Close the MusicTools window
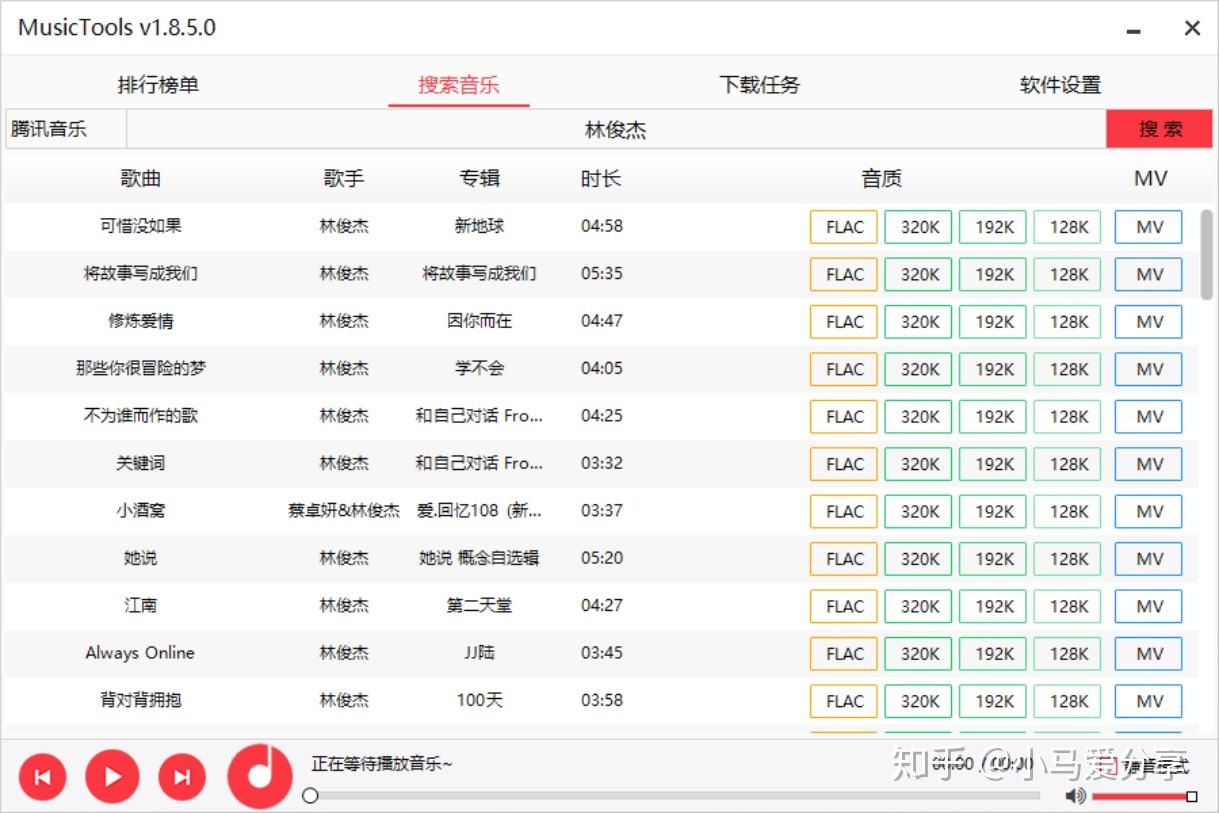The width and height of the screenshot is (1219, 813). [x=1192, y=28]
